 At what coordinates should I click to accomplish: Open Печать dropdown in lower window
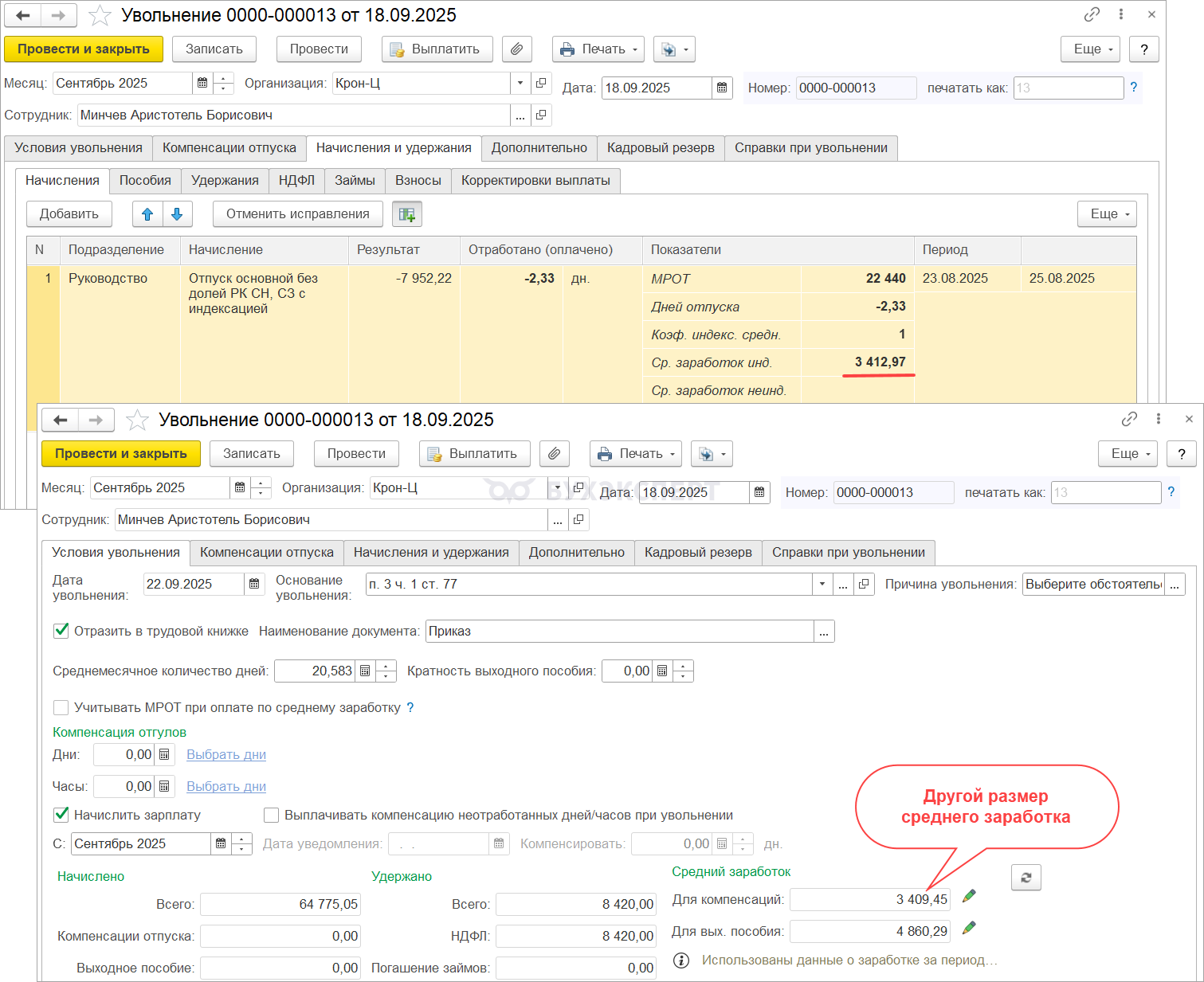coord(635,454)
